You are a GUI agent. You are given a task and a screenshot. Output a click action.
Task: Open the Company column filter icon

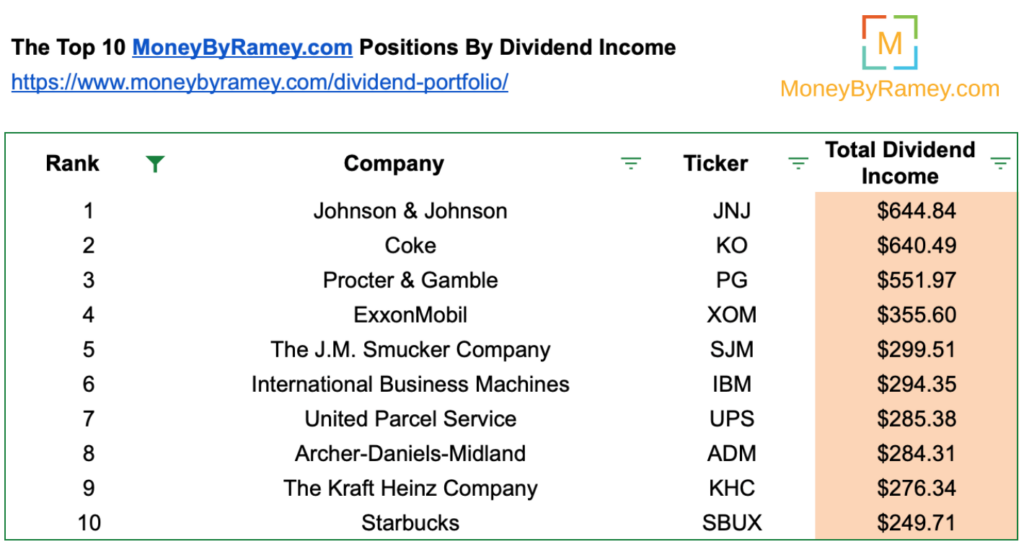click(630, 163)
